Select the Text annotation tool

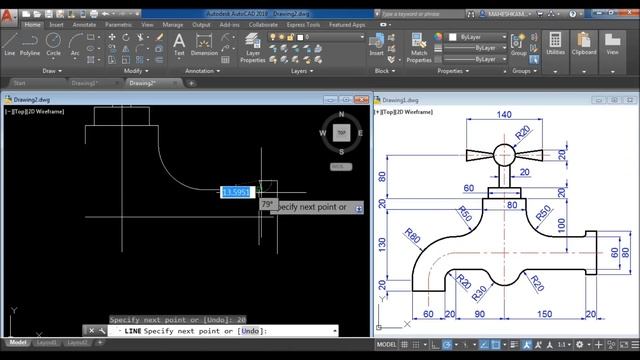179,44
